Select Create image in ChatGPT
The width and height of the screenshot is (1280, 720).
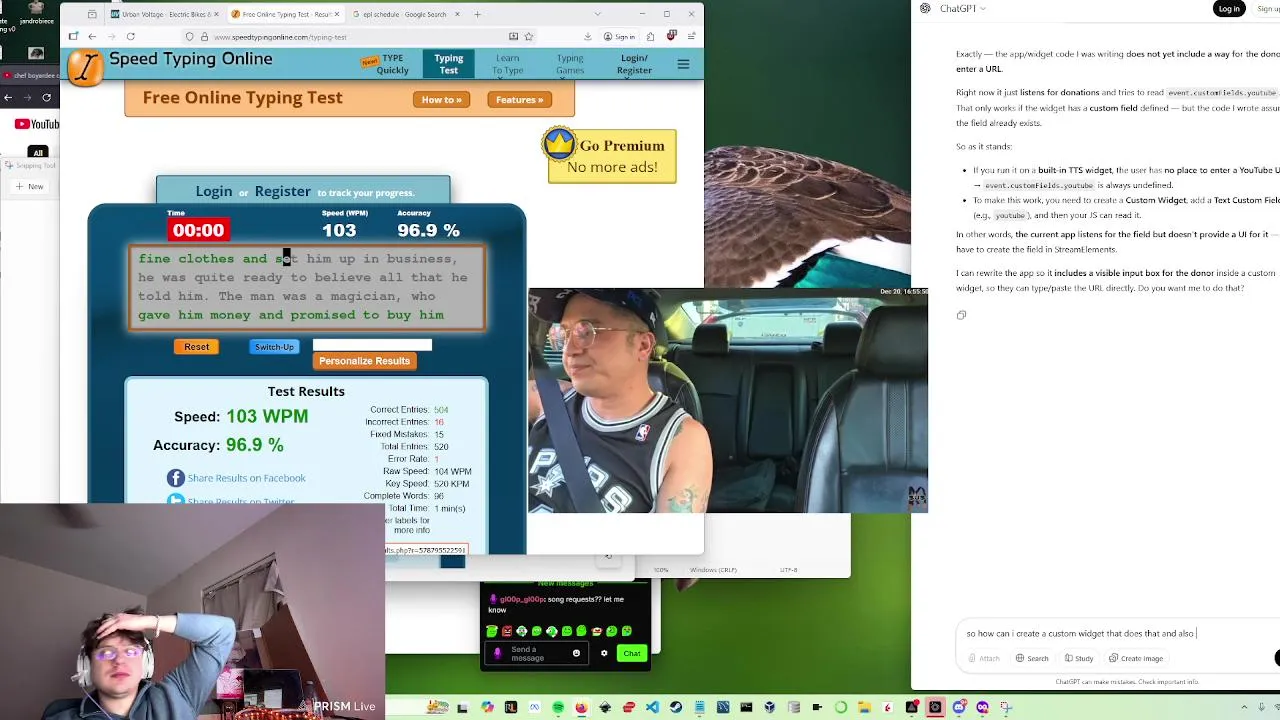[x=1136, y=658]
